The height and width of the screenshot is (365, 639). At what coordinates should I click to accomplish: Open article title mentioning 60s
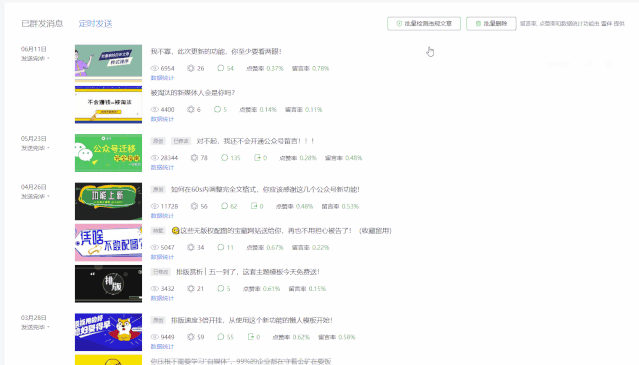coord(265,189)
